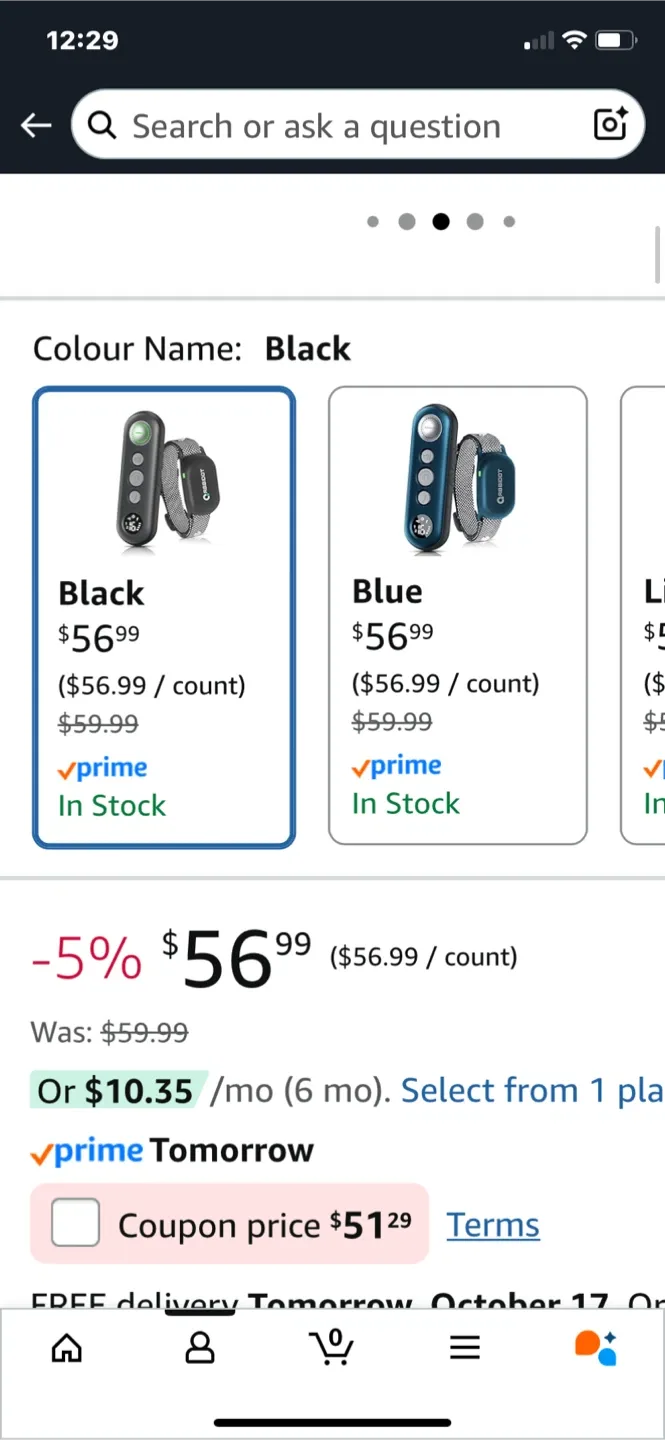
Task: Check the coupon price checkbox
Action: [x=76, y=1223]
